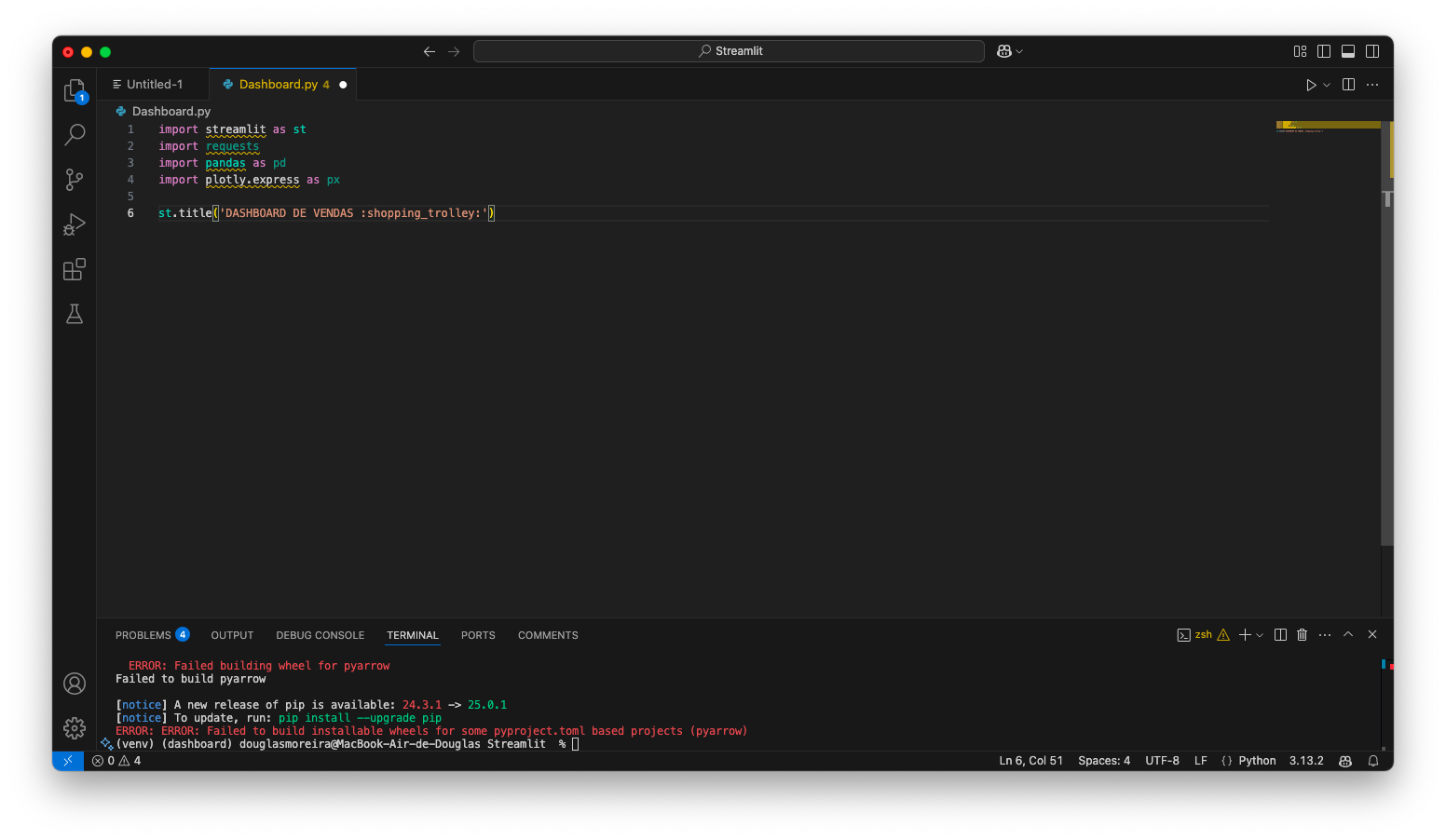
Task: Open the Explorer view in activity bar
Action: click(75, 90)
